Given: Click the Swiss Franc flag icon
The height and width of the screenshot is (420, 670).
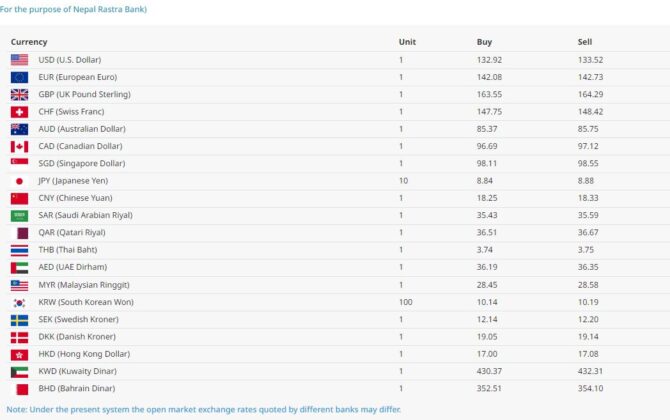Looking at the screenshot, I should pos(19,112).
